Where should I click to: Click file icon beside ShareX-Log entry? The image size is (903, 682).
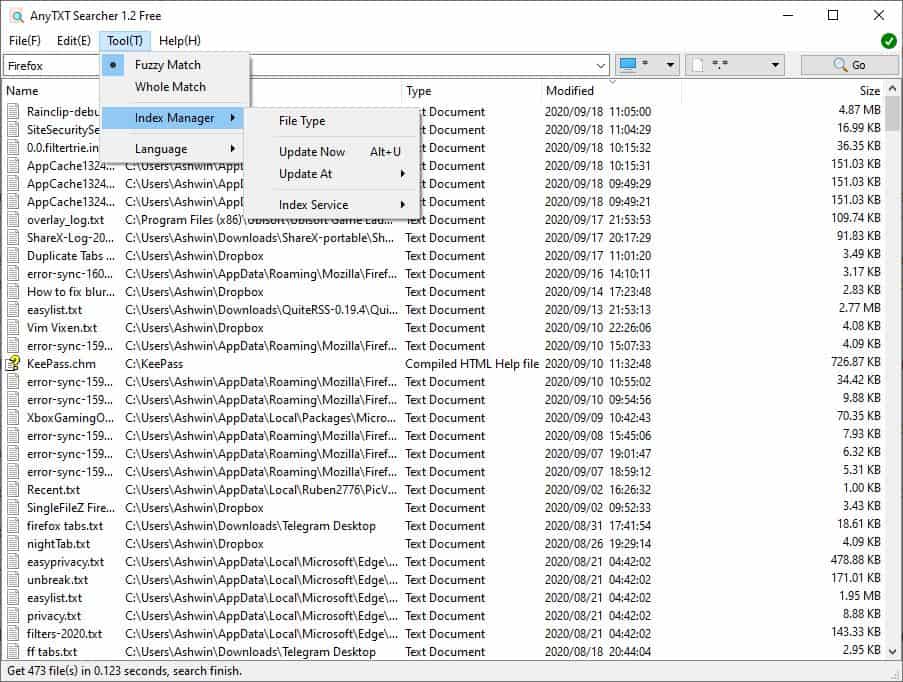pos(13,238)
